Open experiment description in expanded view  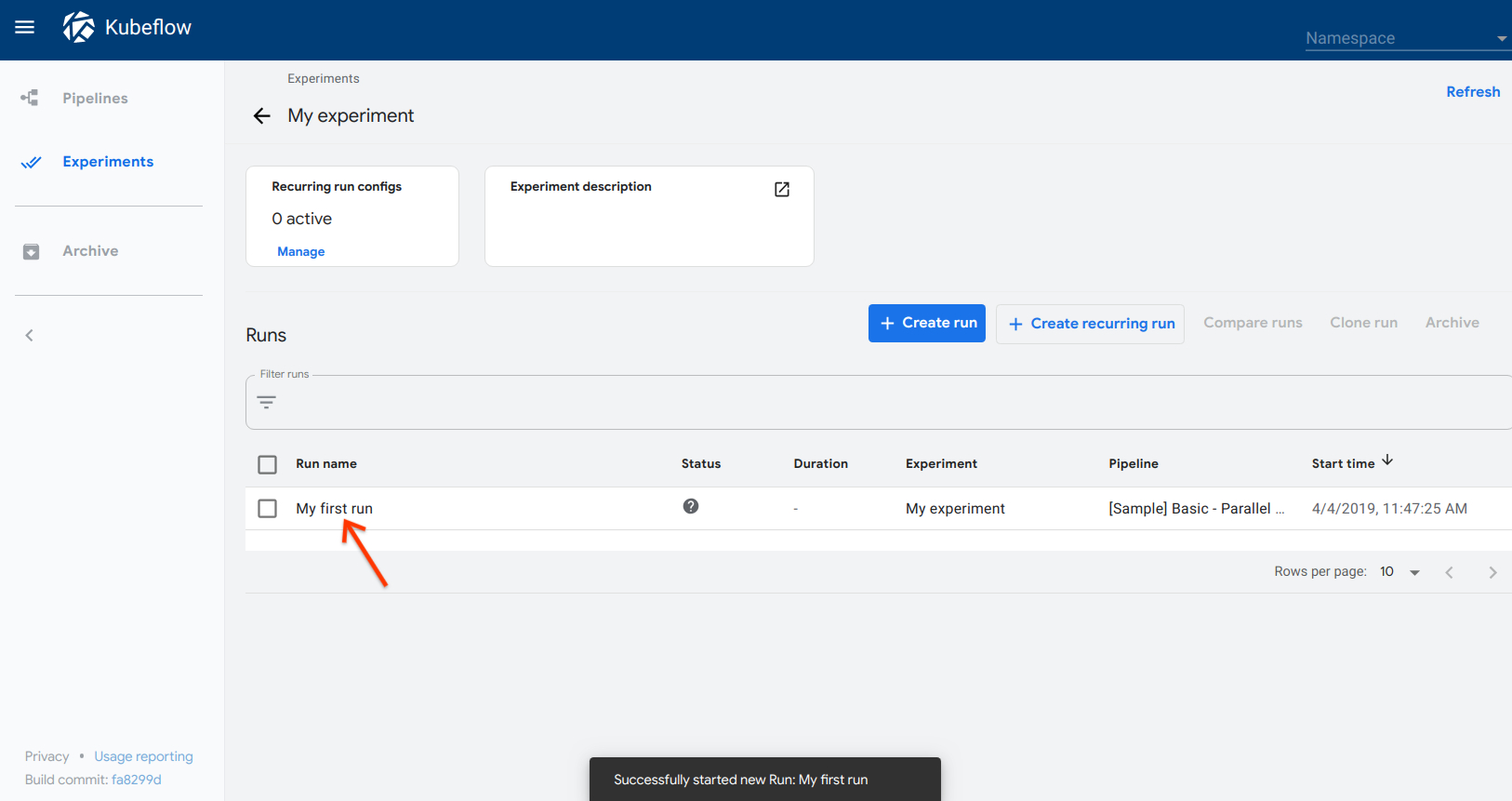(782, 190)
